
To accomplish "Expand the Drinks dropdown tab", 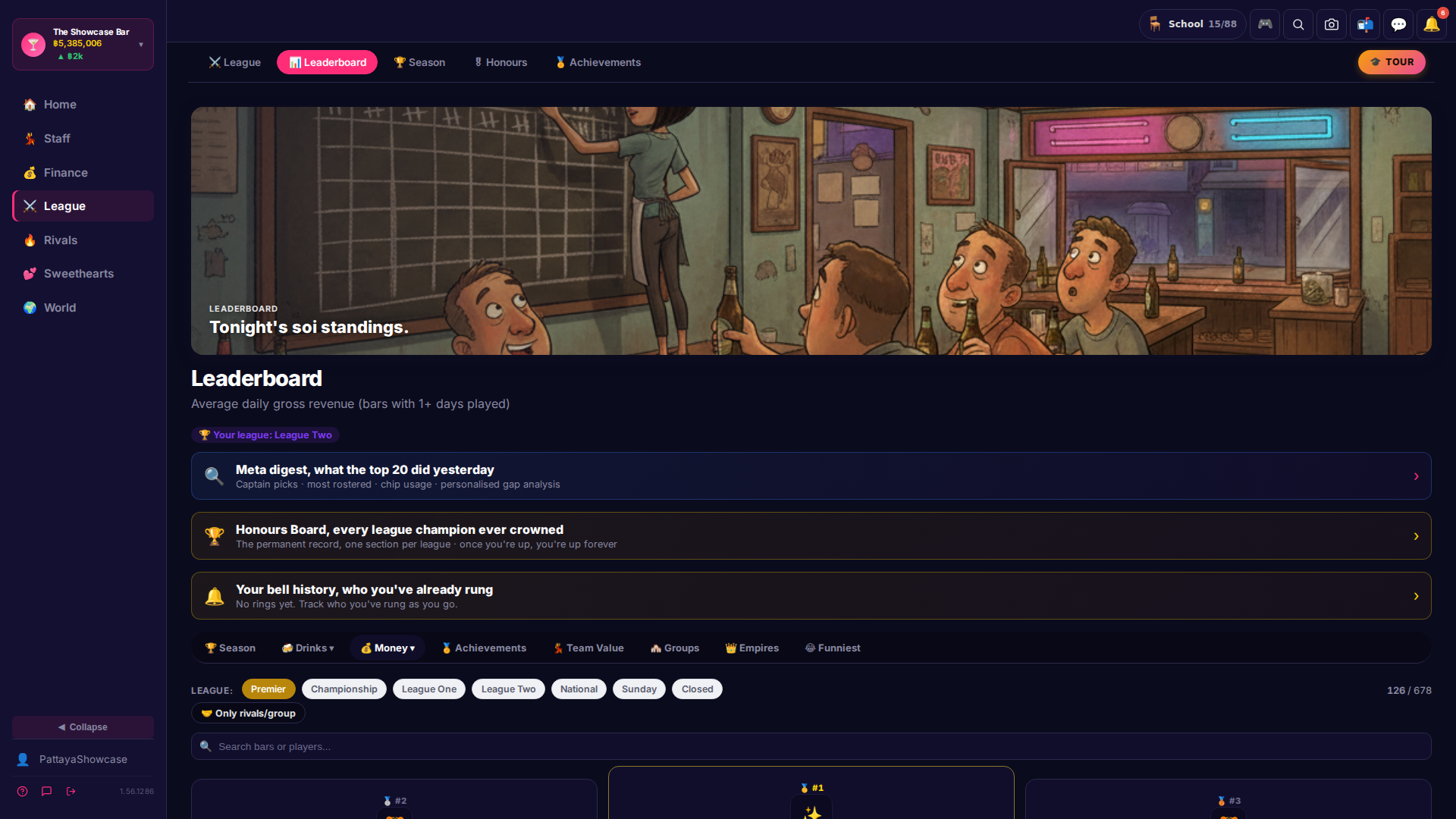I will (308, 648).
